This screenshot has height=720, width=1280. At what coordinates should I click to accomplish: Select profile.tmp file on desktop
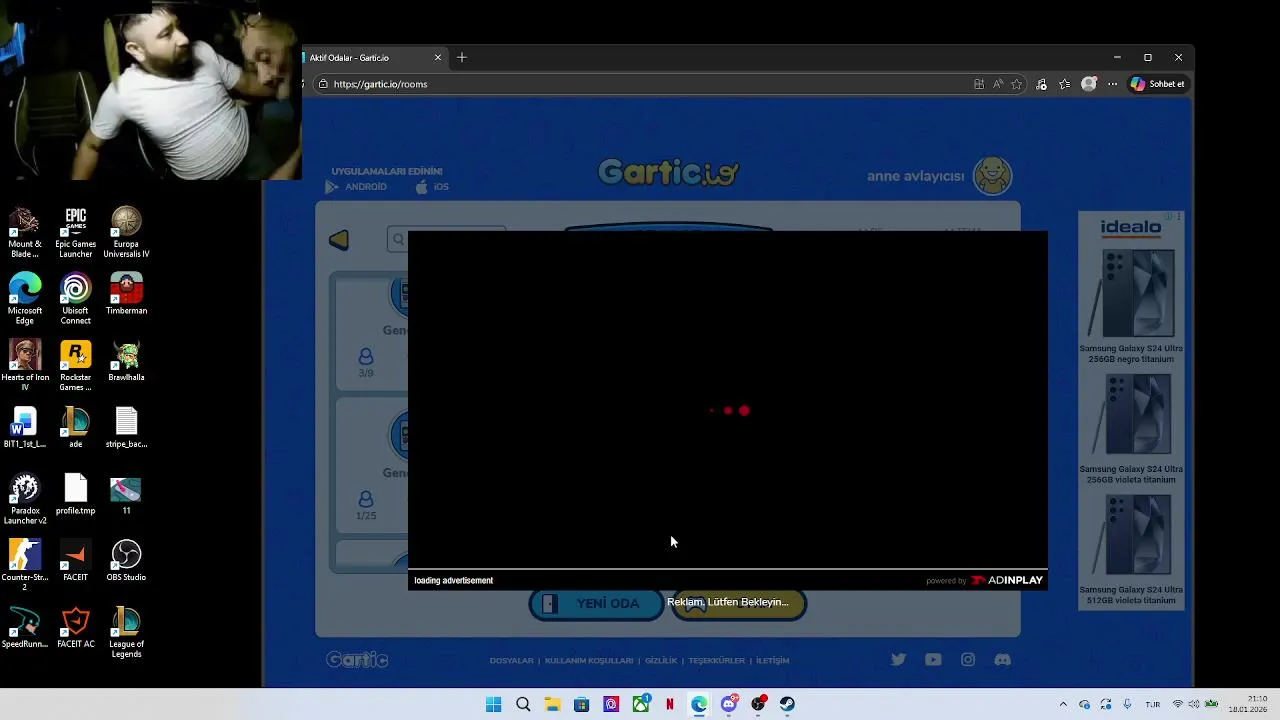76,494
